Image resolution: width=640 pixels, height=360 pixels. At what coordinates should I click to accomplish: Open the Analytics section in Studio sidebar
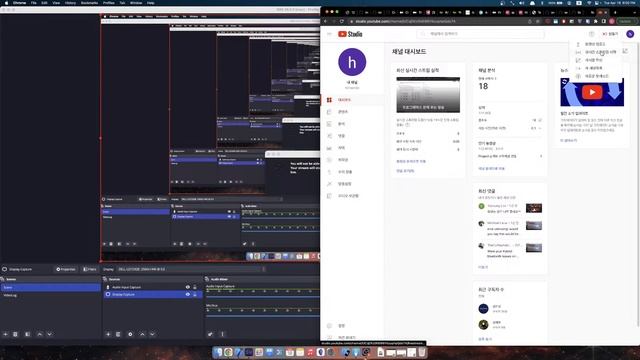(x=352, y=124)
